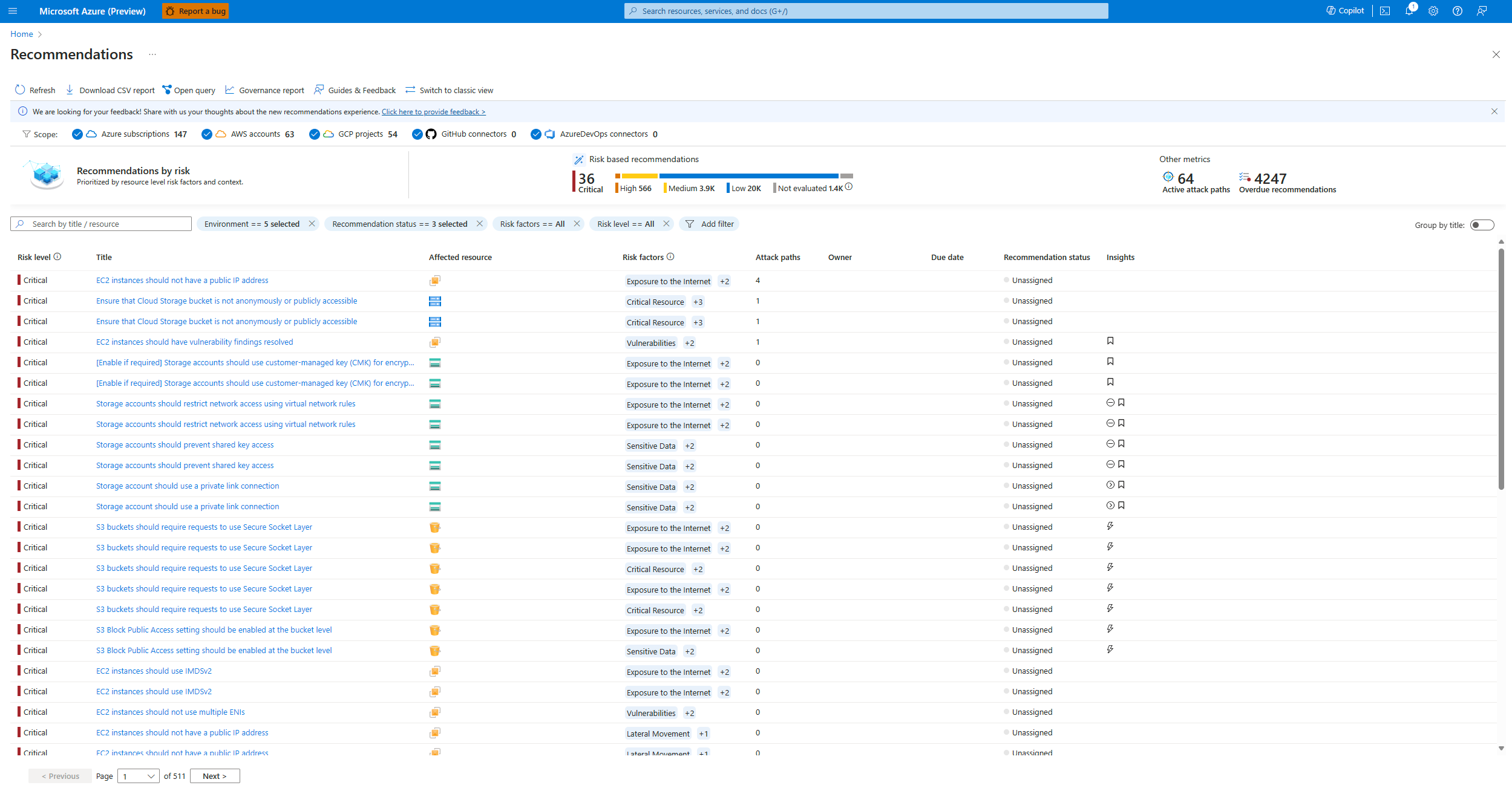Click the Help question mark icon
Viewport: 1512px width, 791px height.
[1458, 11]
